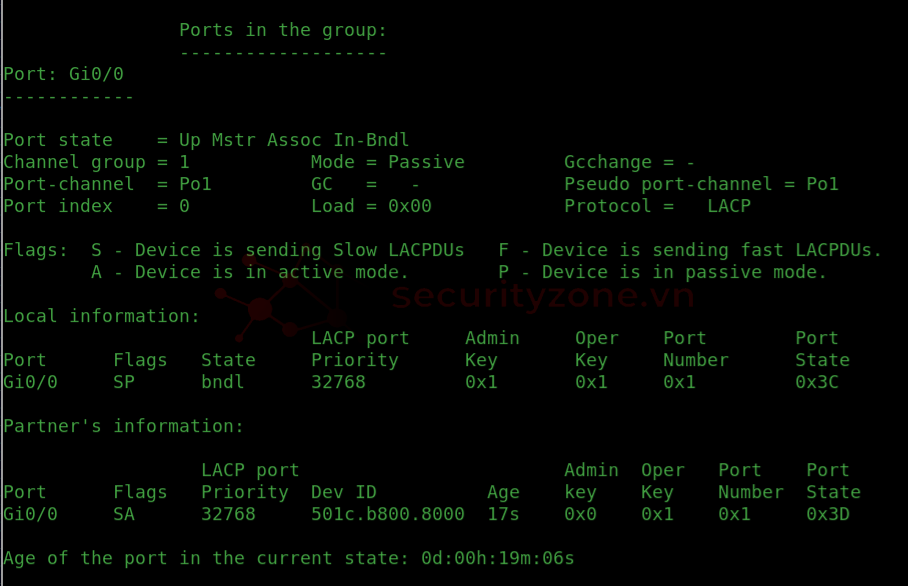The image size is (908, 586).
Task: Click the partner age value '17s'
Action: coord(503,514)
